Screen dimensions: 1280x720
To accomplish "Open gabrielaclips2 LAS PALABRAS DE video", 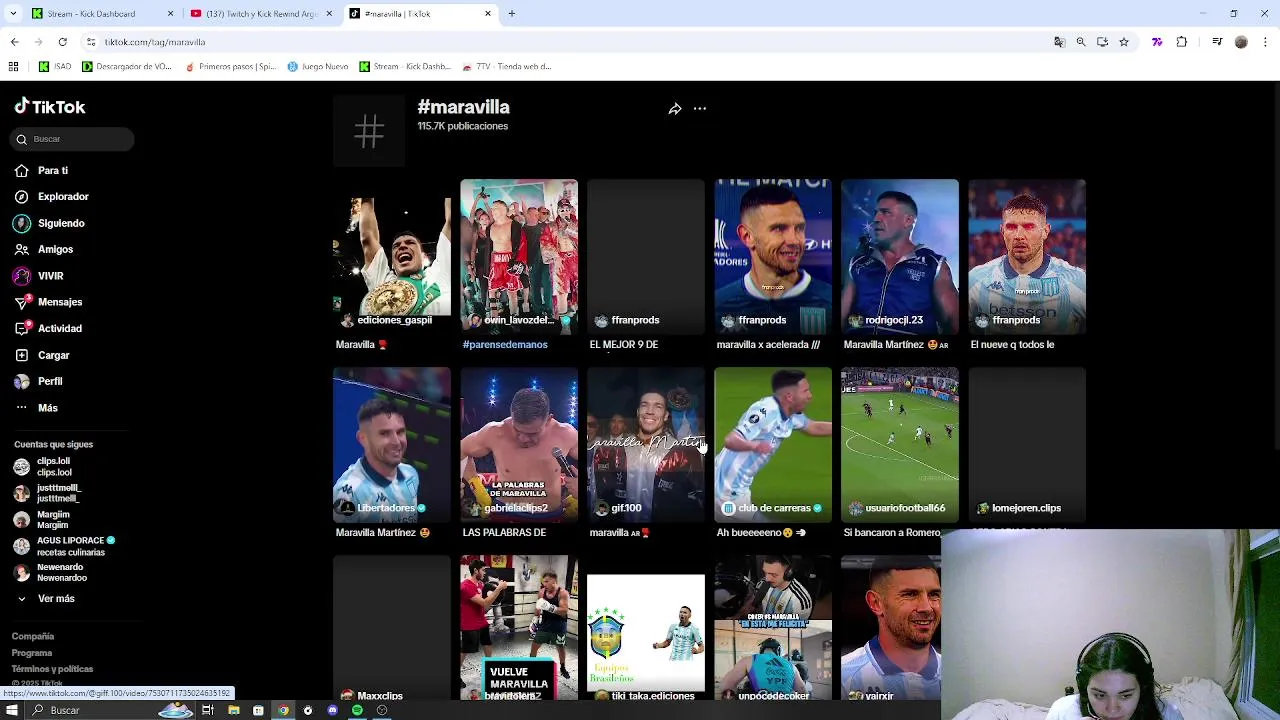I will (x=519, y=444).
